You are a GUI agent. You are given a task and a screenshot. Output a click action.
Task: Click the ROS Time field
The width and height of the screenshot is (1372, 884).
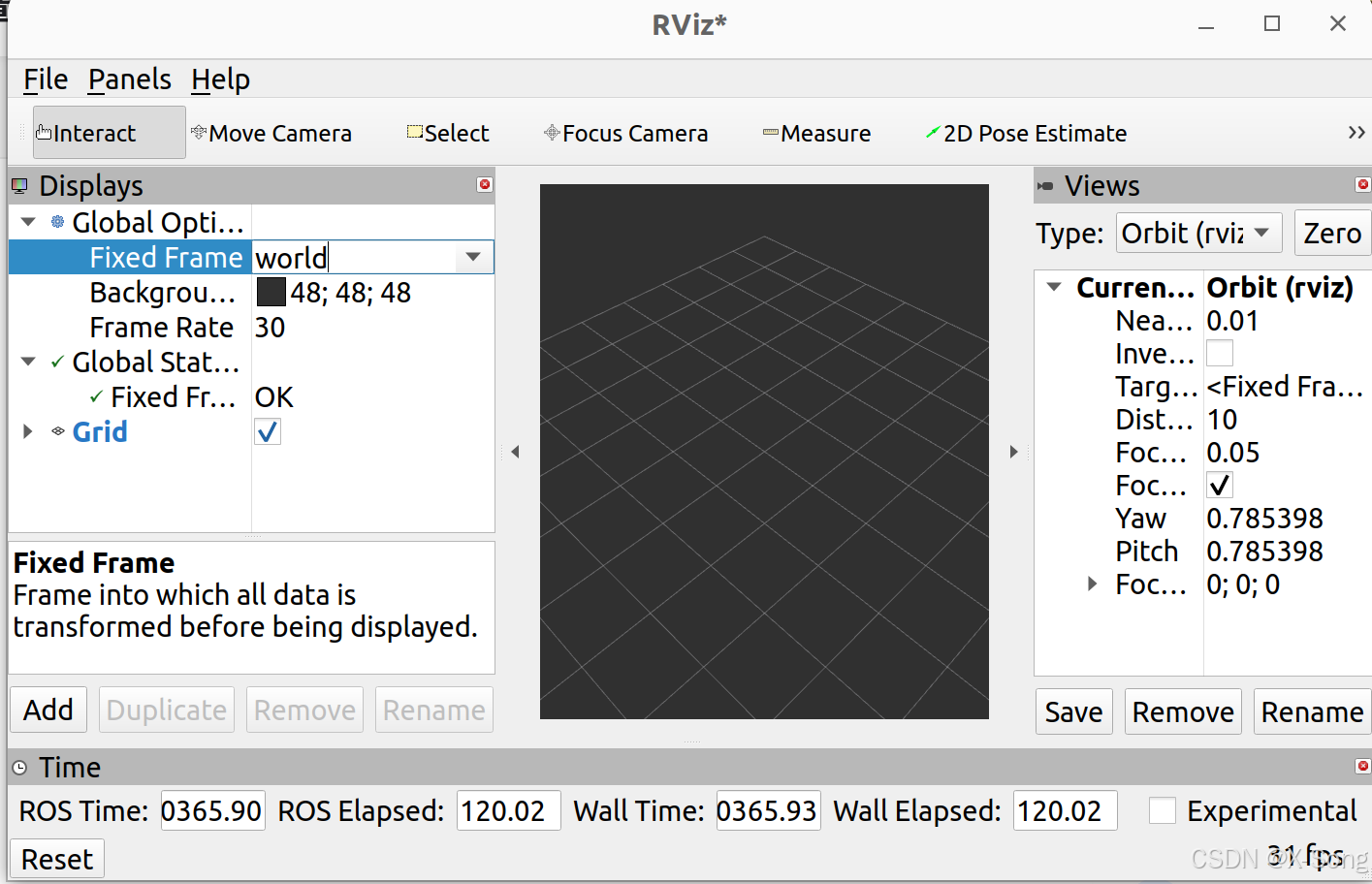(212, 810)
